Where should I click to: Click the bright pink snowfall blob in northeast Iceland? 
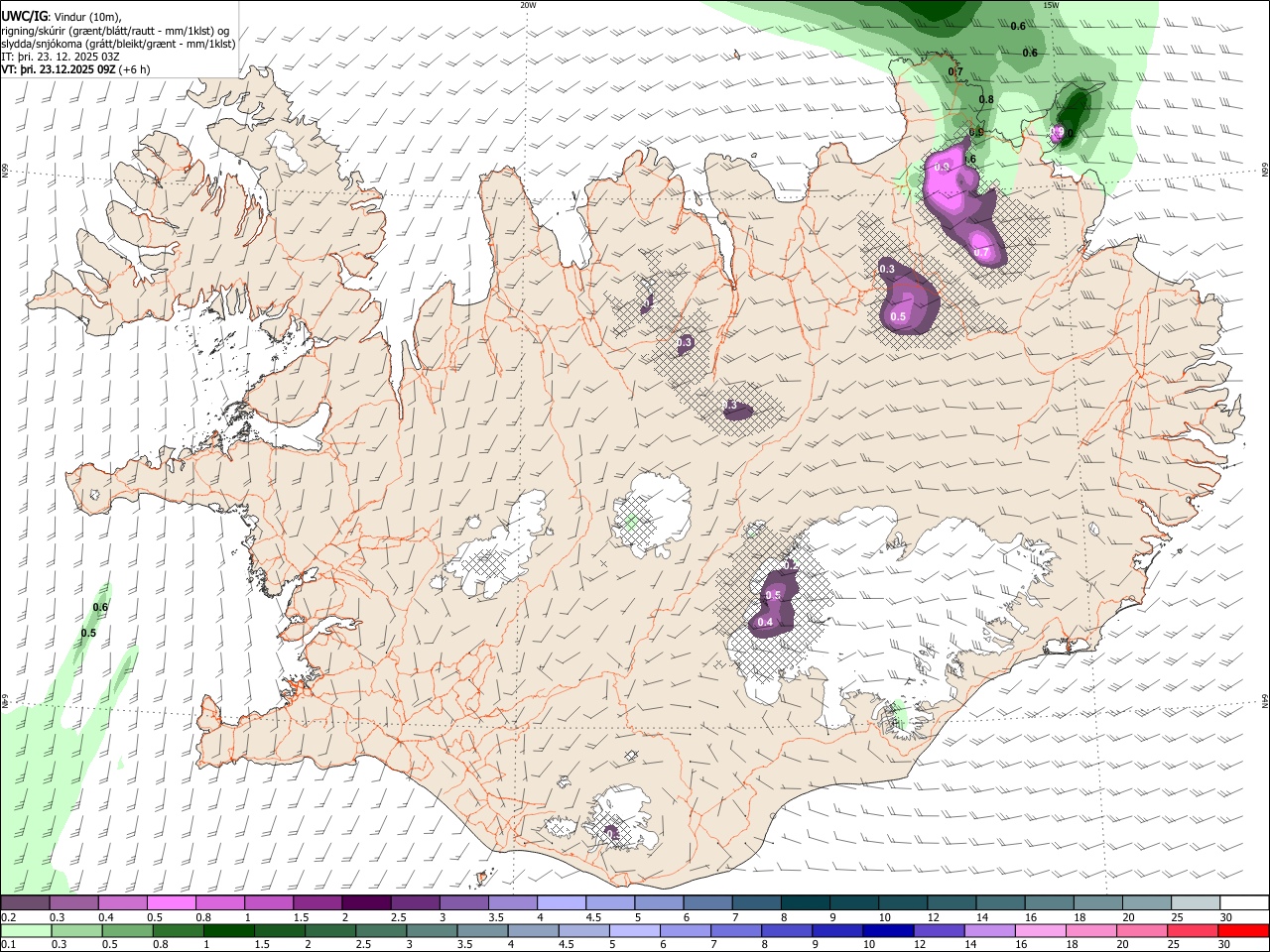pyautogui.click(x=946, y=180)
